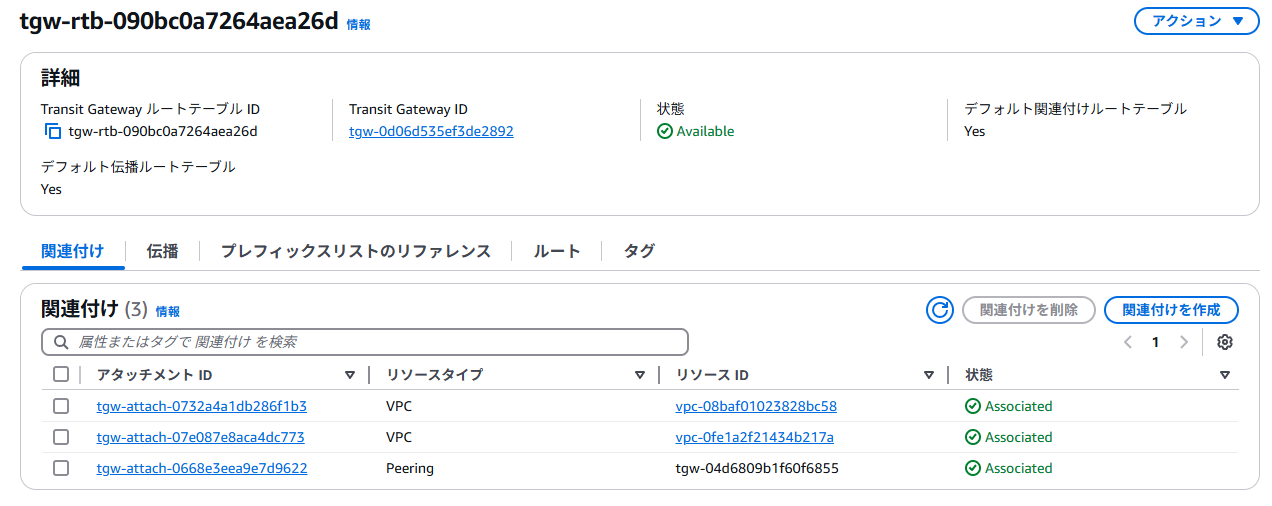Open Transit Gateway tgw-0d06d535ef3de2892 link
This screenshot has width=1272, height=506.
tap(431, 131)
